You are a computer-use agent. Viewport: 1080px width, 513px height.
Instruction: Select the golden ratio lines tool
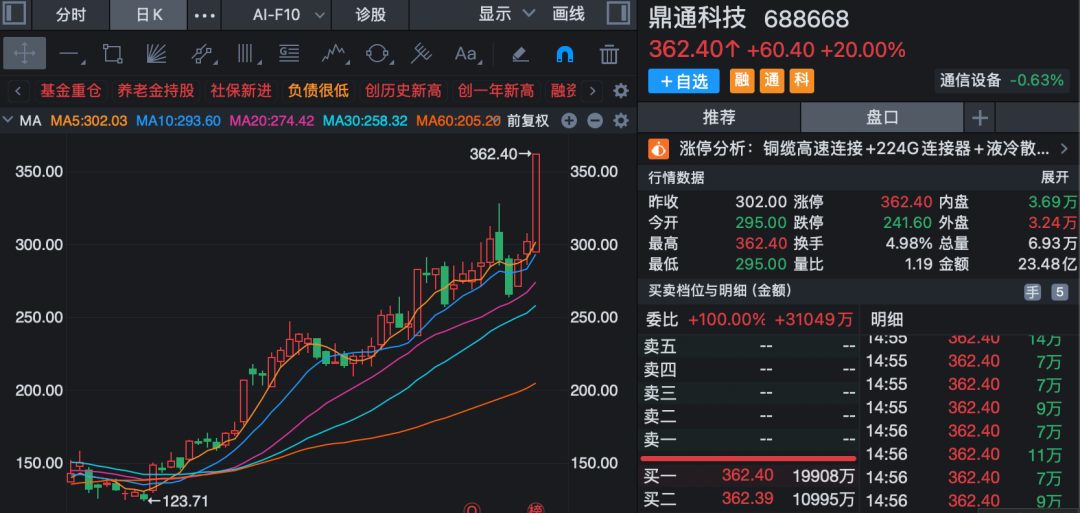289,54
